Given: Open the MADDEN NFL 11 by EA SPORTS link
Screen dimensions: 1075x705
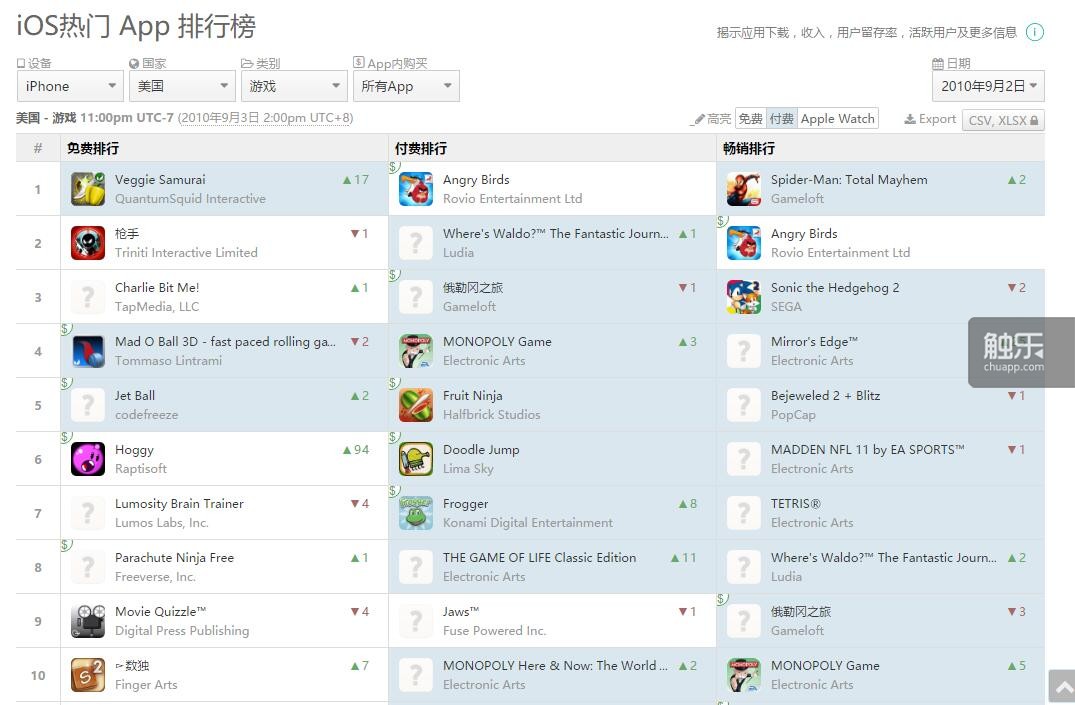Looking at the screenshot, I should pyautogui.click(x=867, y=450).
